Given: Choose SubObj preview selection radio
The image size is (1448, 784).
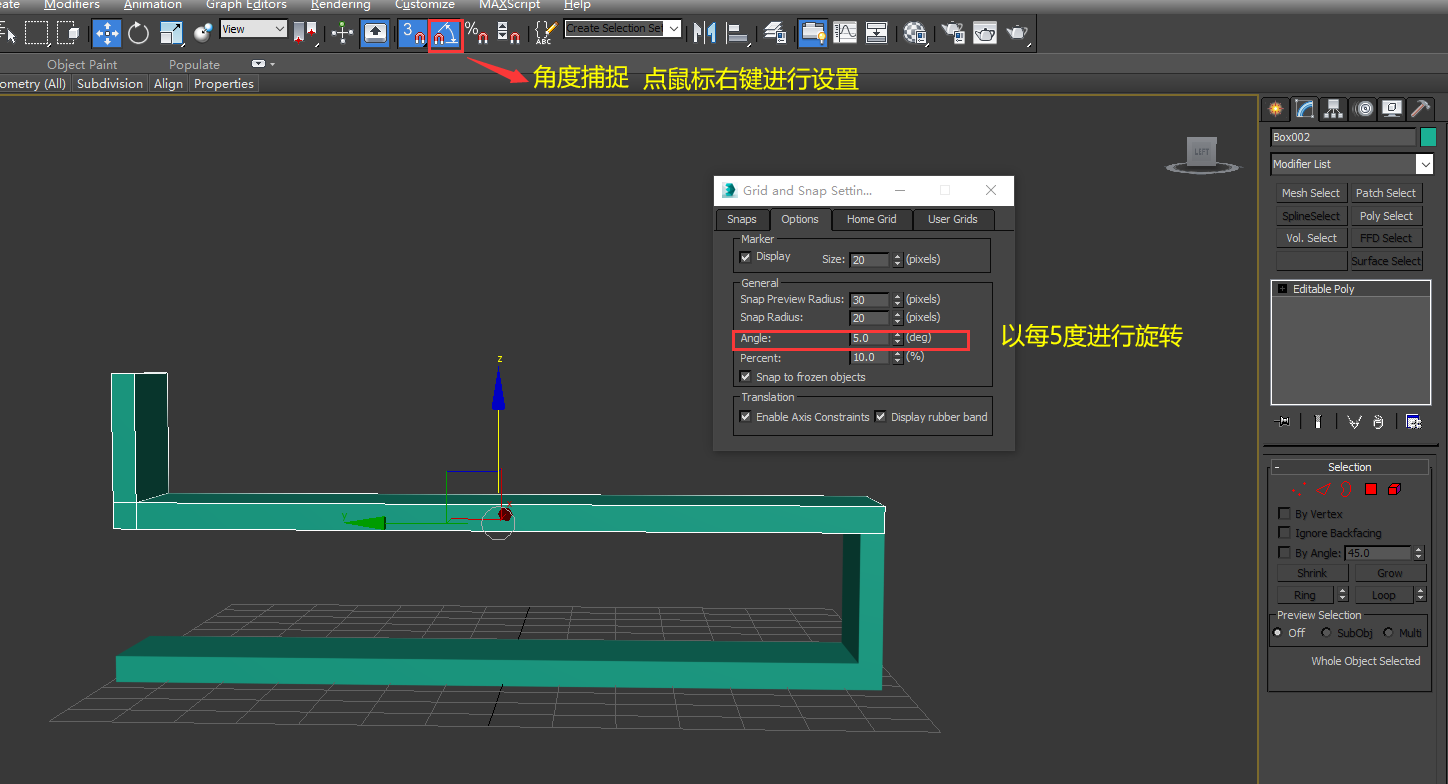Looking at the screenshot, I should pos(1326,633).
